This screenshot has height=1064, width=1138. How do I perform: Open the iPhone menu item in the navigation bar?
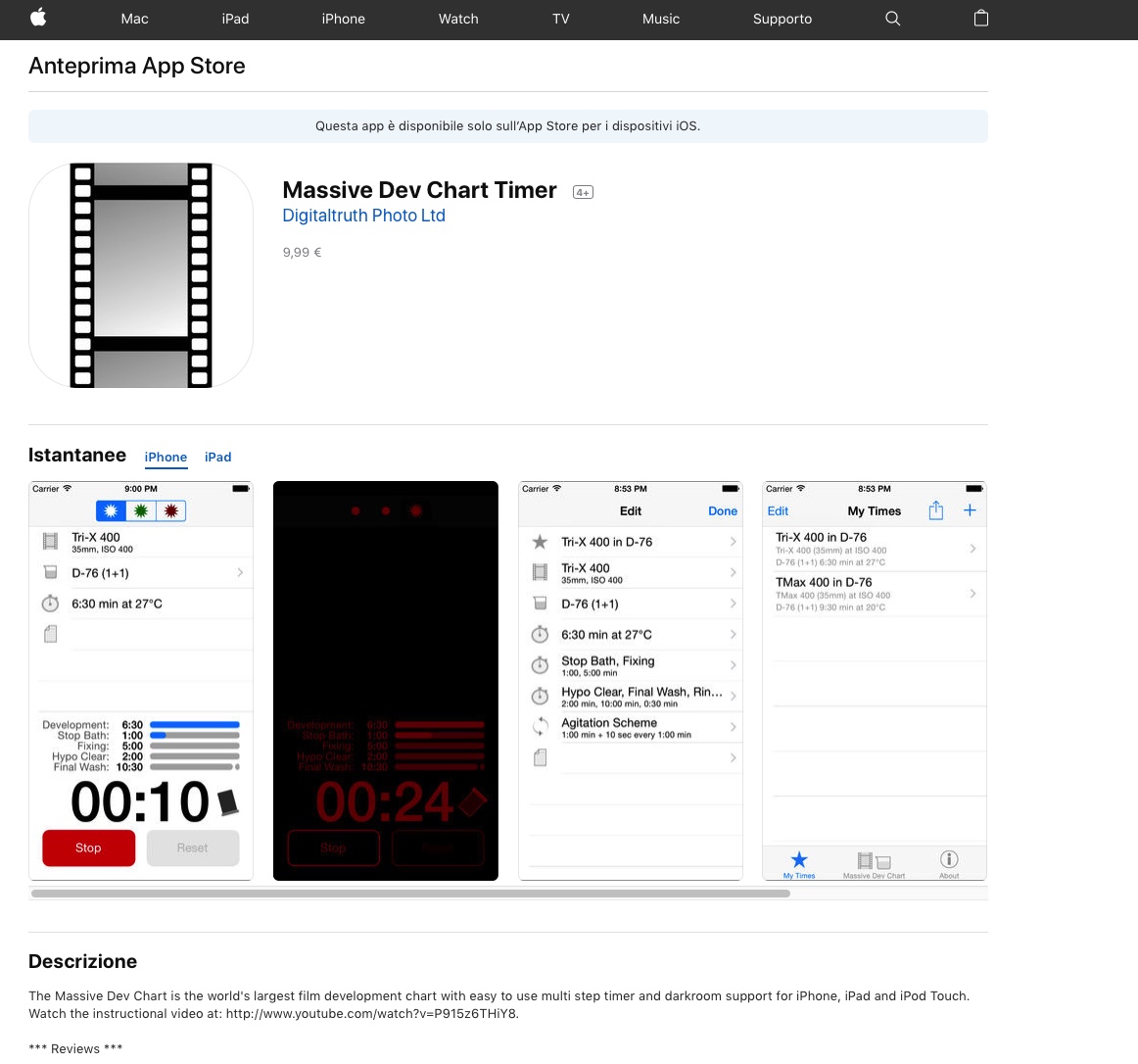[x=344, y=19]
